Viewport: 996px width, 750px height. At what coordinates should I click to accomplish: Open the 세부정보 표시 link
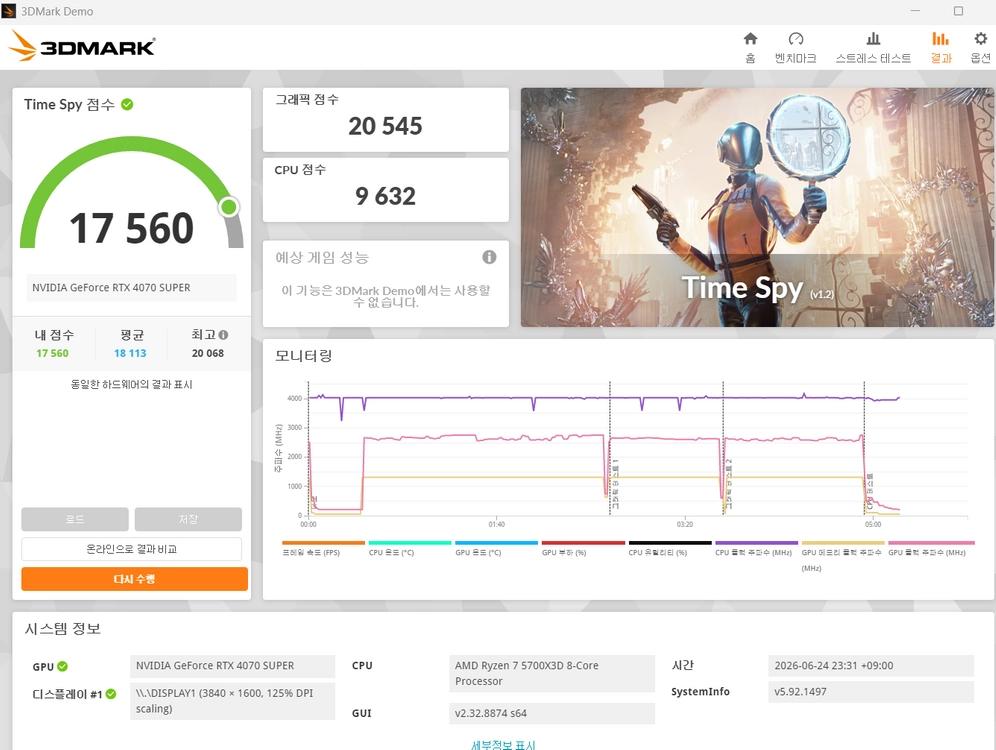pyautogui.click(x=503, y=745)
